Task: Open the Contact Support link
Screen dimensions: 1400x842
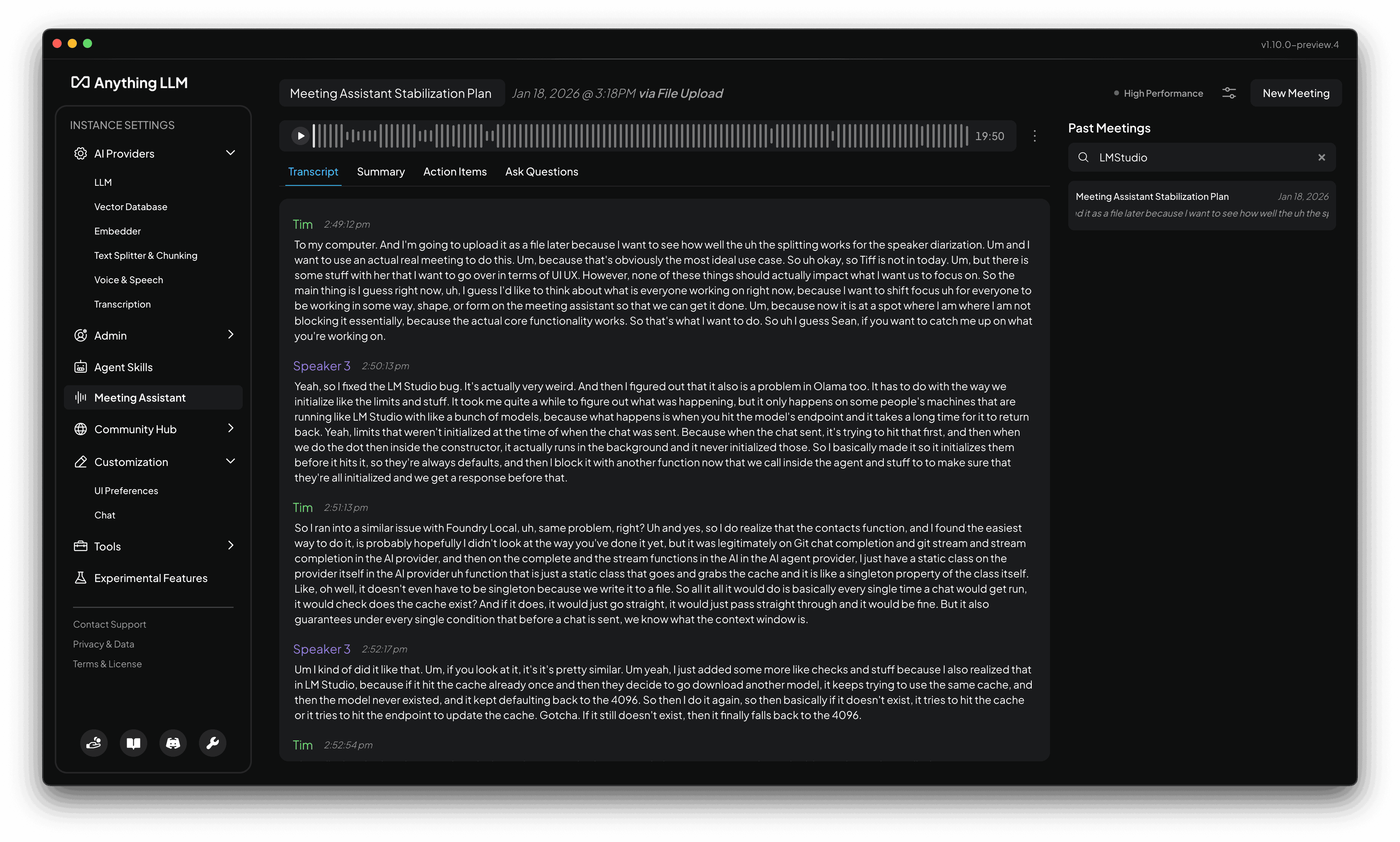Action: coord(110,624)
